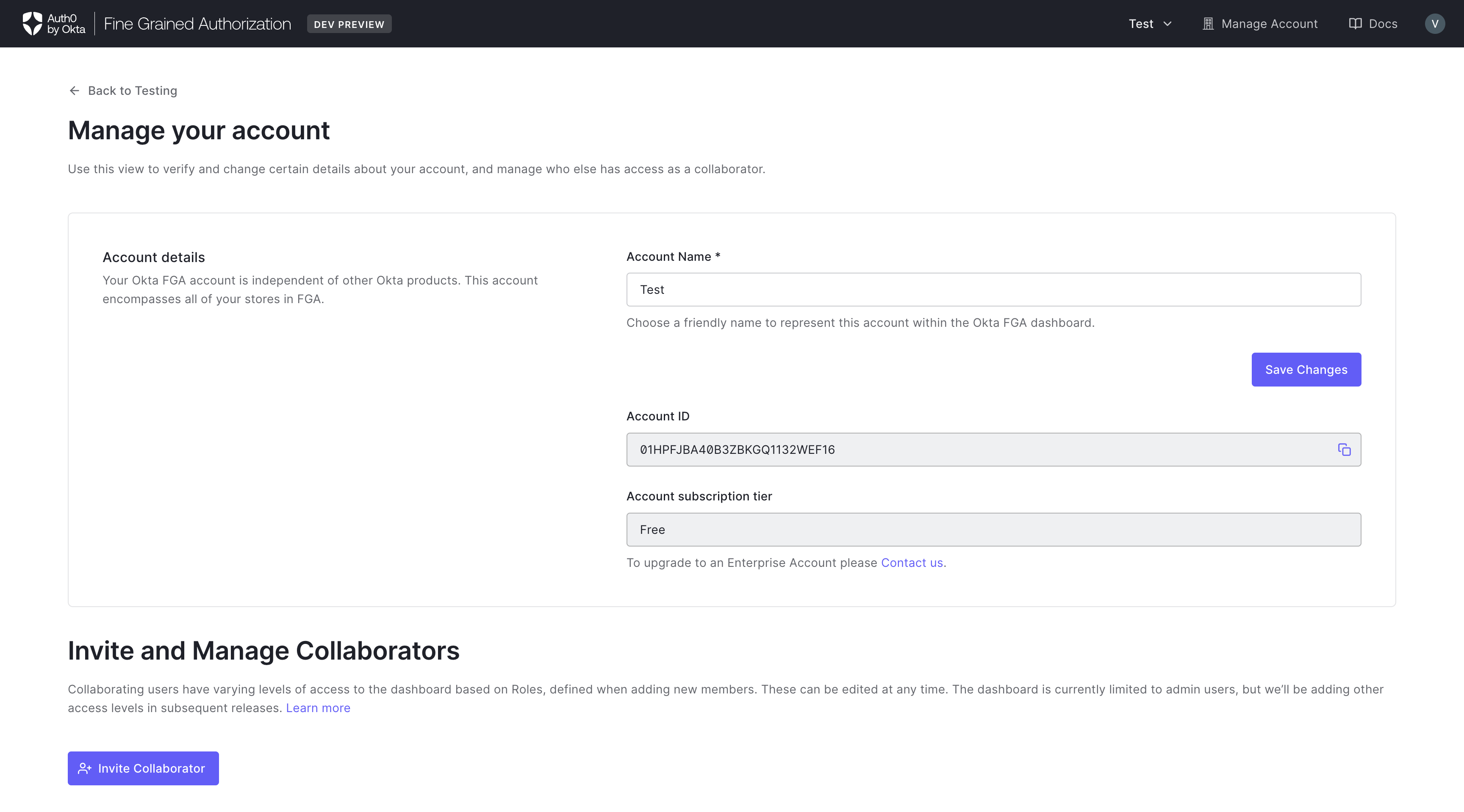Click the book icon beside Docs
The image size is (1464, 812).
[x=1356, y=24]
